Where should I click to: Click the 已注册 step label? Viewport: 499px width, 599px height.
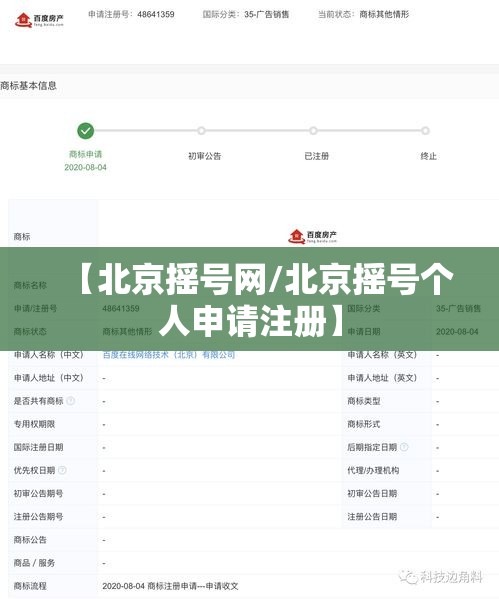[317, 156]
